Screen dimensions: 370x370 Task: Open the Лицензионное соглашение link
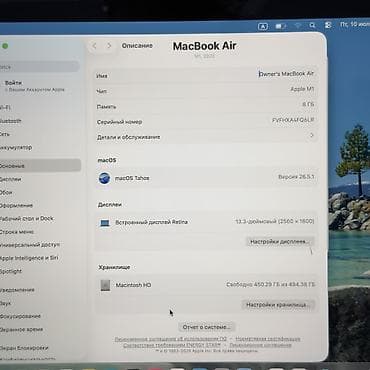pos(261,345)
